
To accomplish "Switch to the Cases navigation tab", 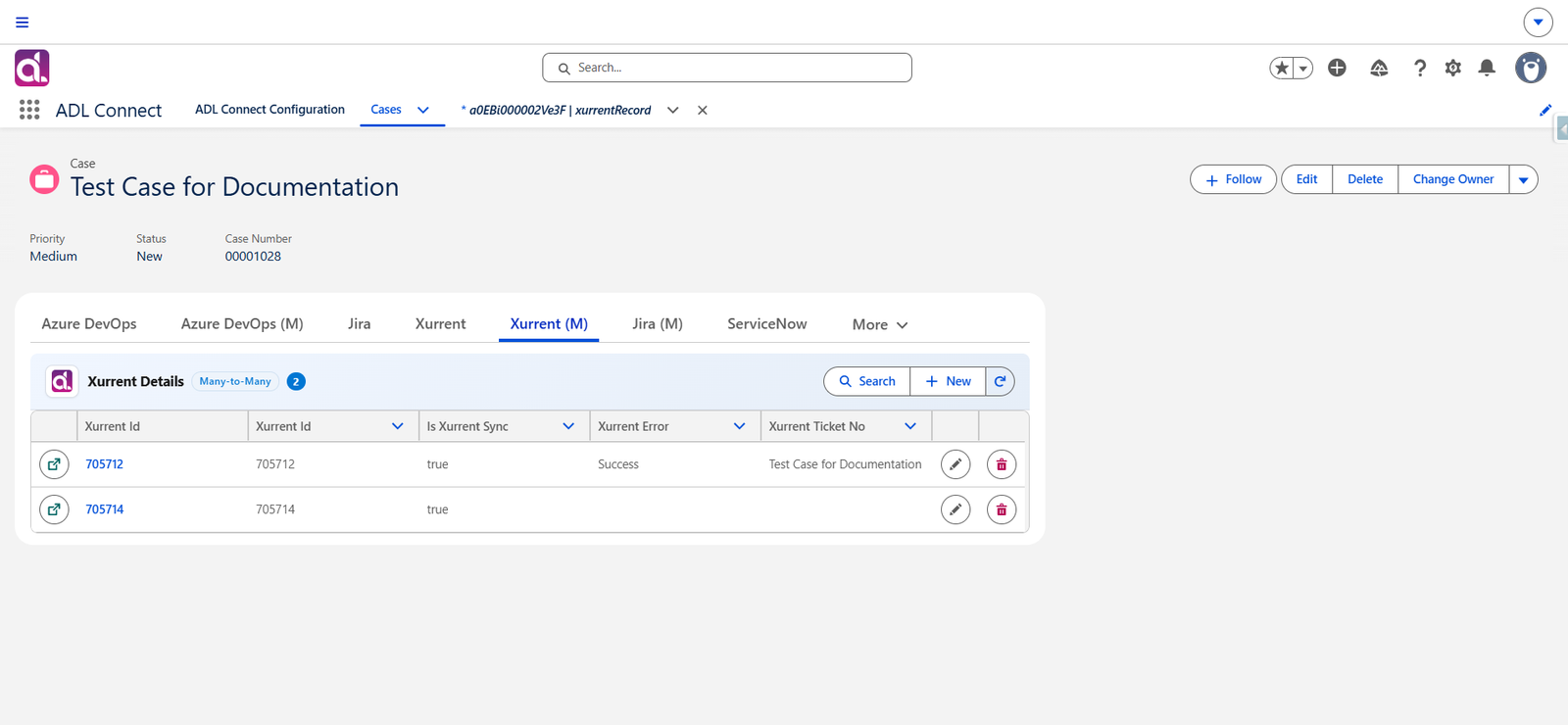I will pyautogui.click(x=386, y=110).
